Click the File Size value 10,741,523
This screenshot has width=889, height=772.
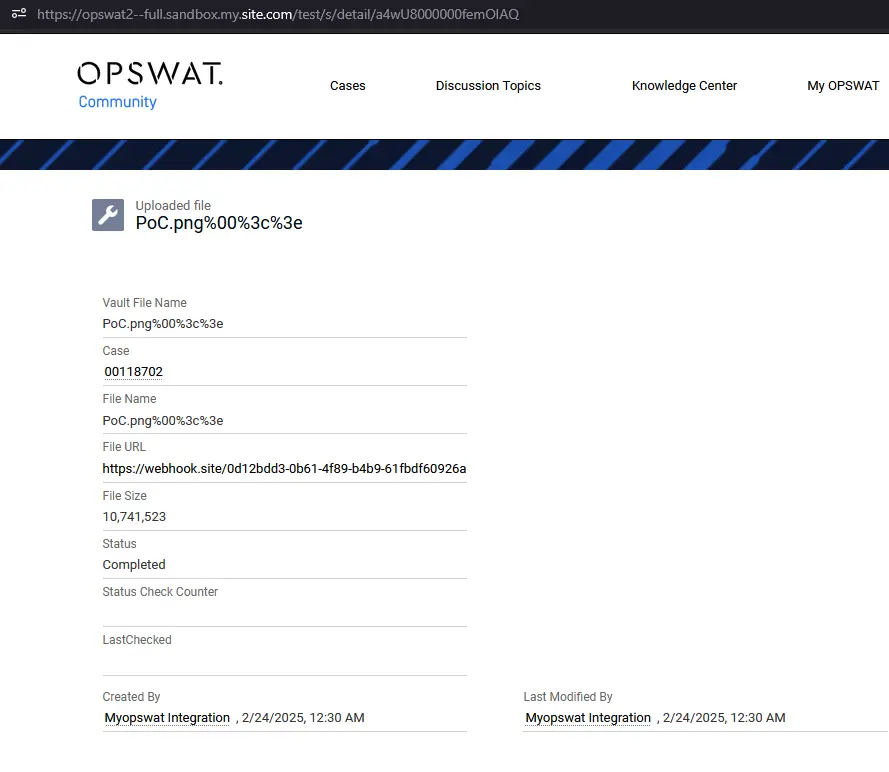(x=134, y=517)
